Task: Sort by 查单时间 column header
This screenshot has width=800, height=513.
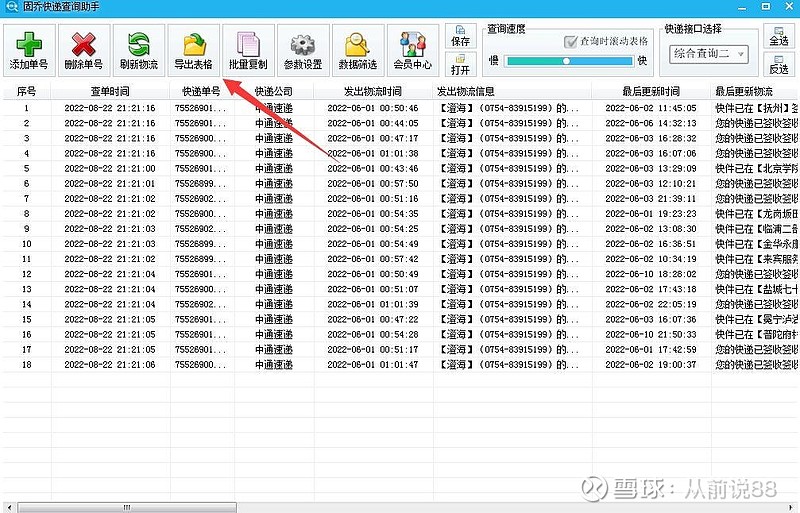Action: tap(110, 91)
